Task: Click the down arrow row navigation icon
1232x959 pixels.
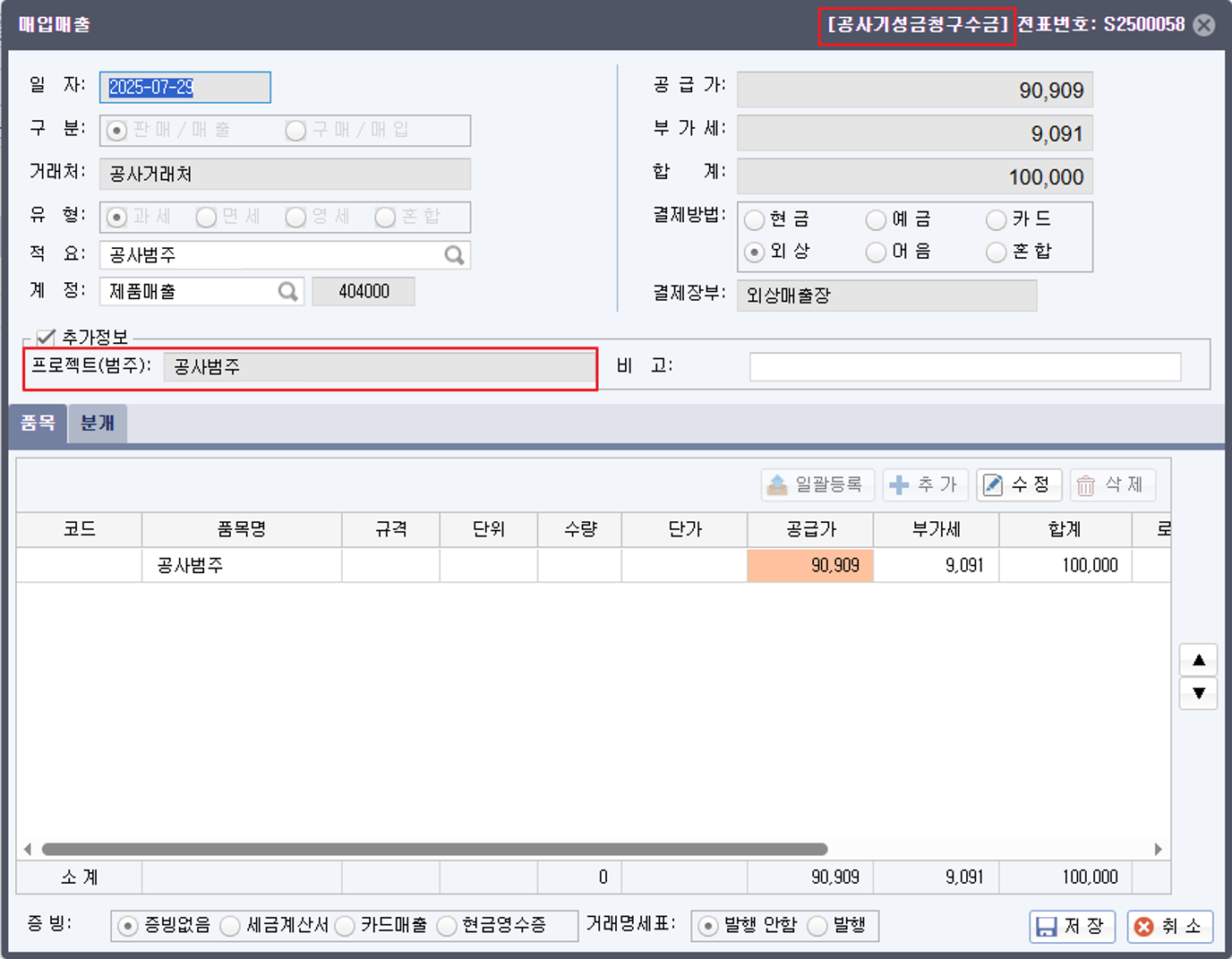Action: (x=1198, y=693)
